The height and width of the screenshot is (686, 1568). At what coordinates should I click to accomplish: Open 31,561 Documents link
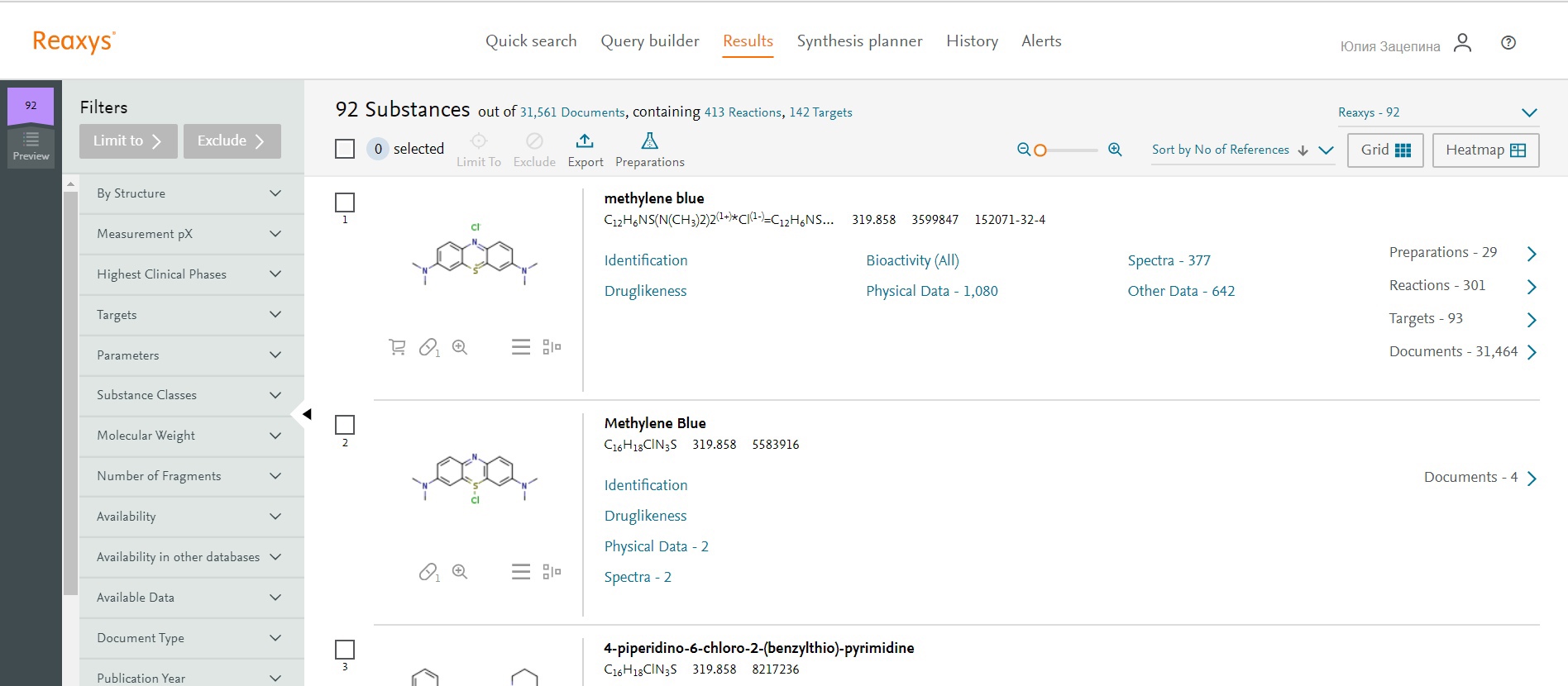(572, 112)
